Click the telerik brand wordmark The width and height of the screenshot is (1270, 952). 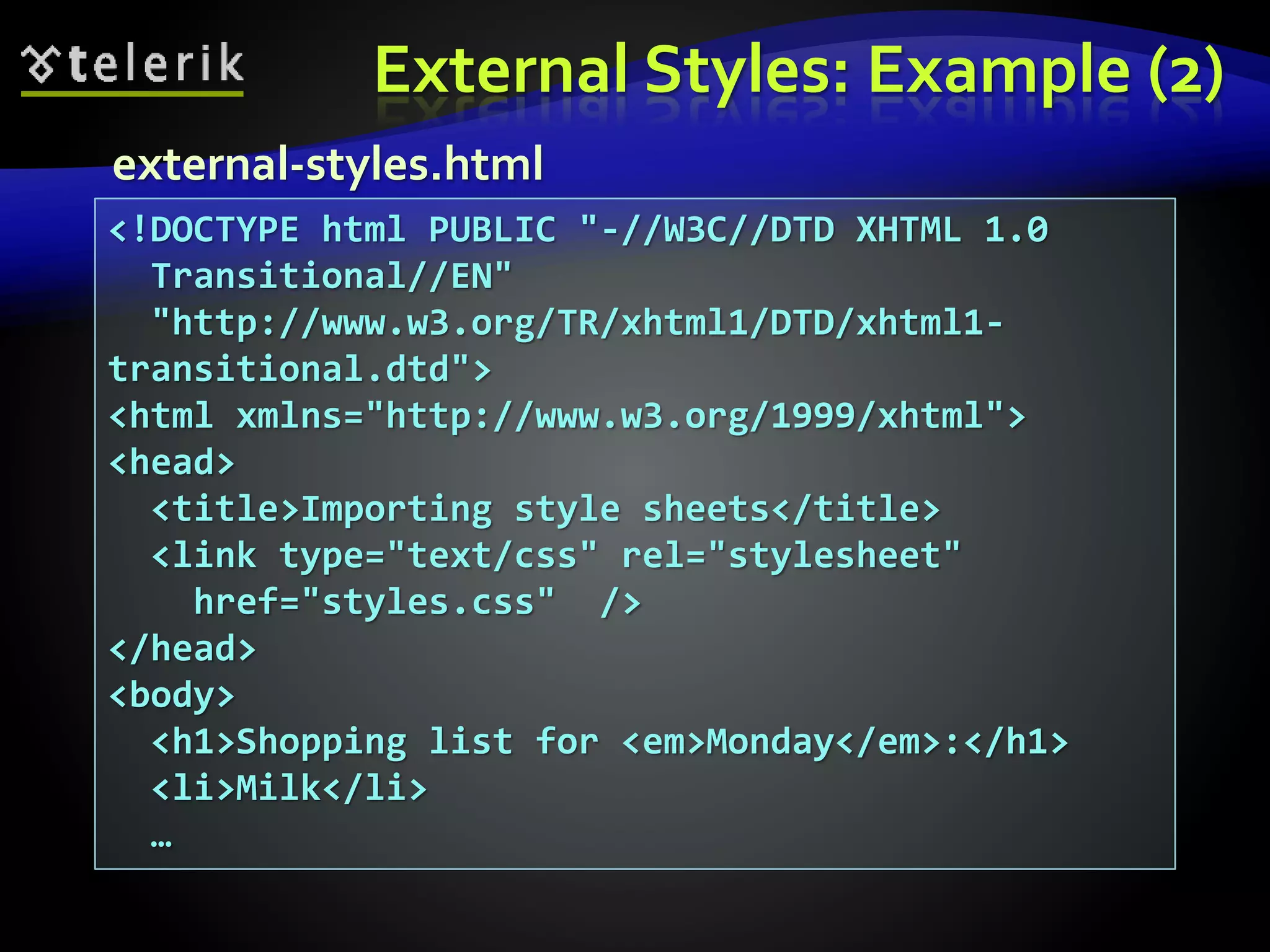156,63
